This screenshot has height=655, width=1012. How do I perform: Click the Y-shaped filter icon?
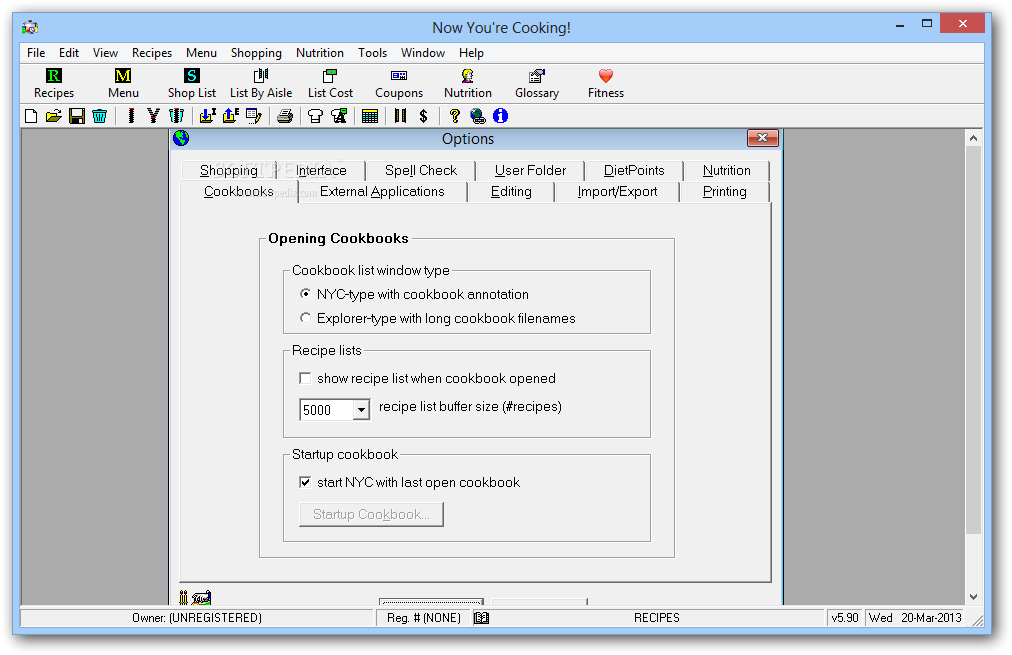click(x=153, y=116)
